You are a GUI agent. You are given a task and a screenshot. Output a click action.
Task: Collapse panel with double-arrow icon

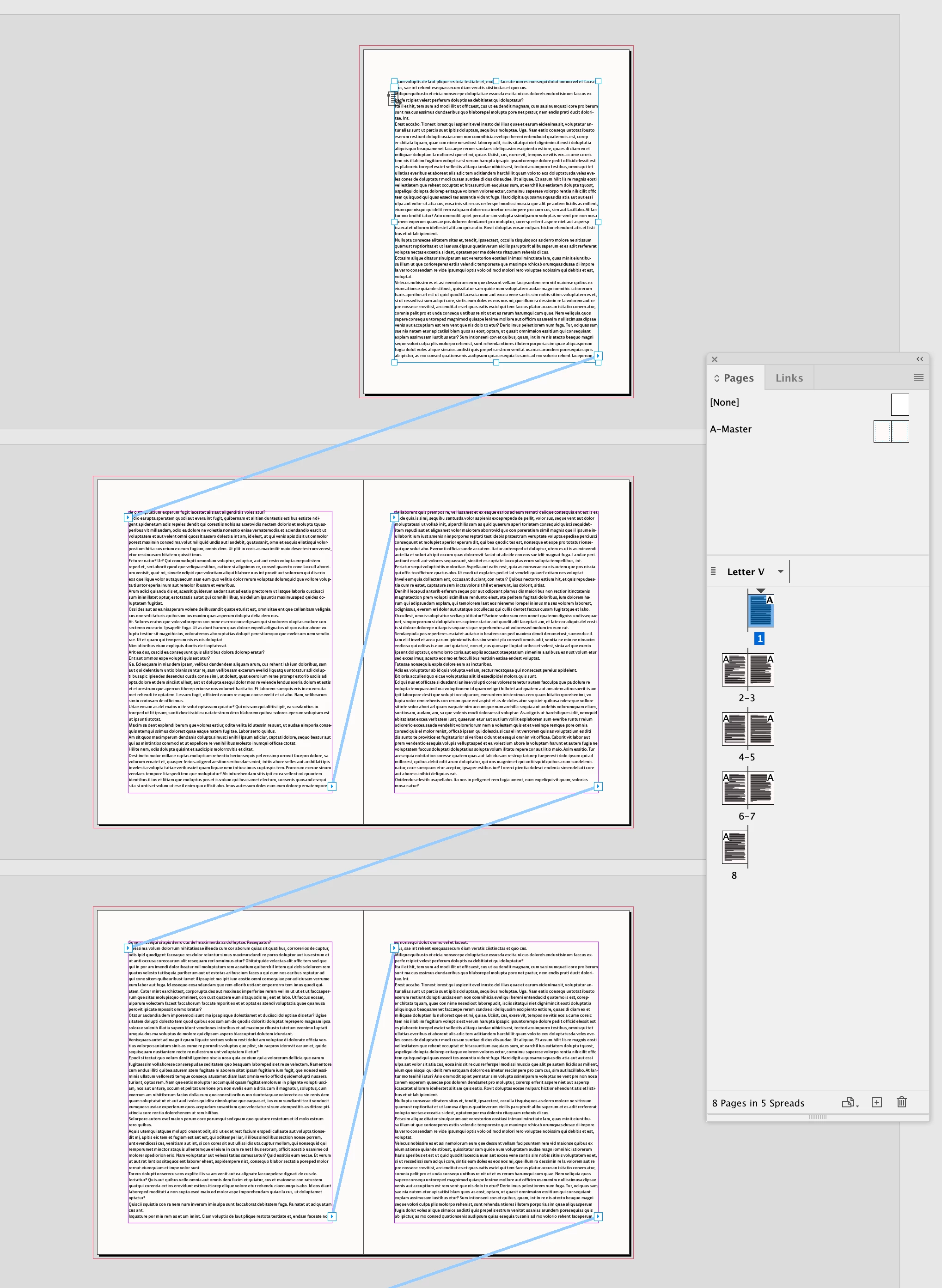point(919,359)
